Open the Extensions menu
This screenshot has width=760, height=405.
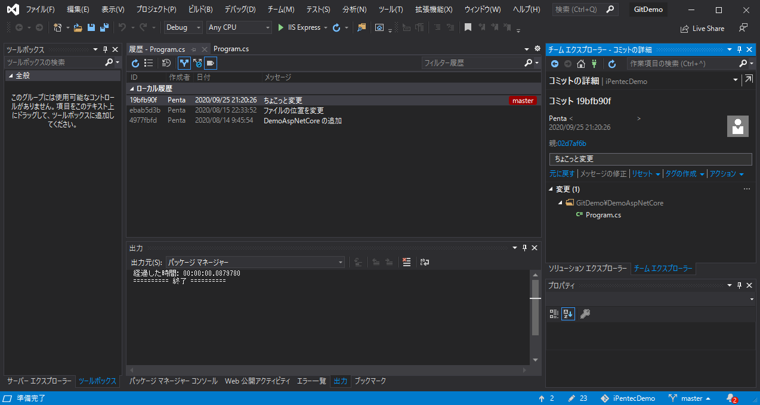pyautogui.click(x=434, y=10)
